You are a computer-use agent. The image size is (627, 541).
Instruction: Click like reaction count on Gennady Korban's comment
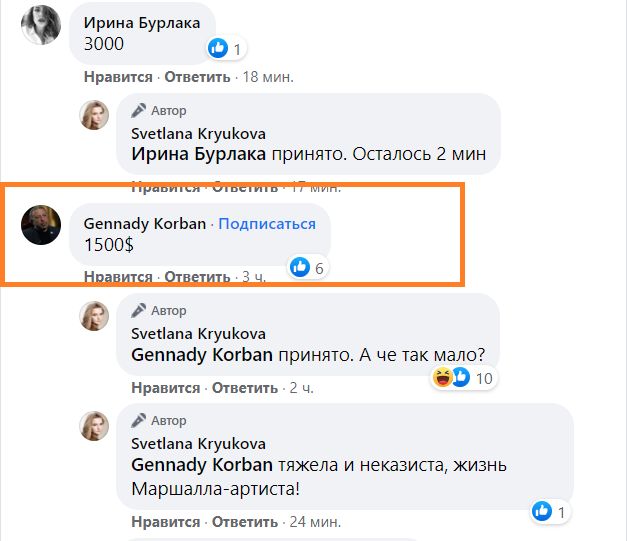pyautogui.click(x=320, y=266)
